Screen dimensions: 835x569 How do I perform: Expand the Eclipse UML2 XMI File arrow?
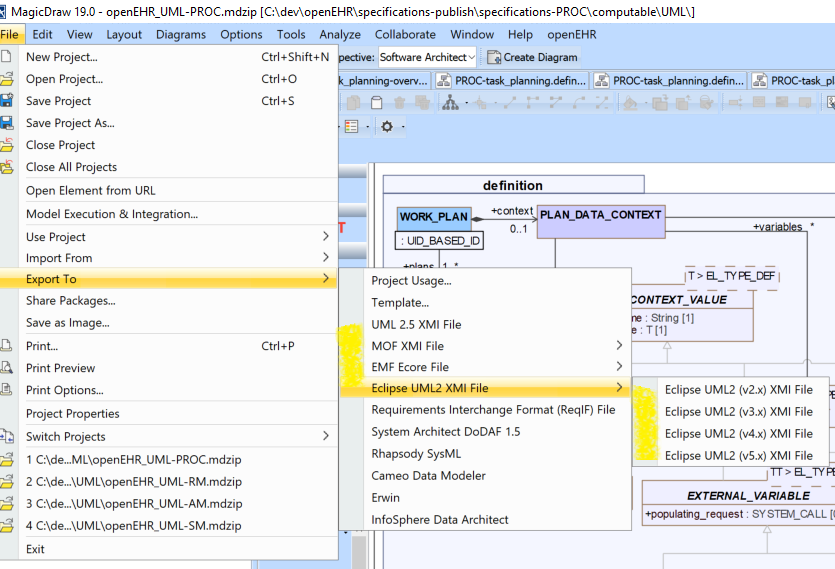pyautogui.click(x=619, y=387)
